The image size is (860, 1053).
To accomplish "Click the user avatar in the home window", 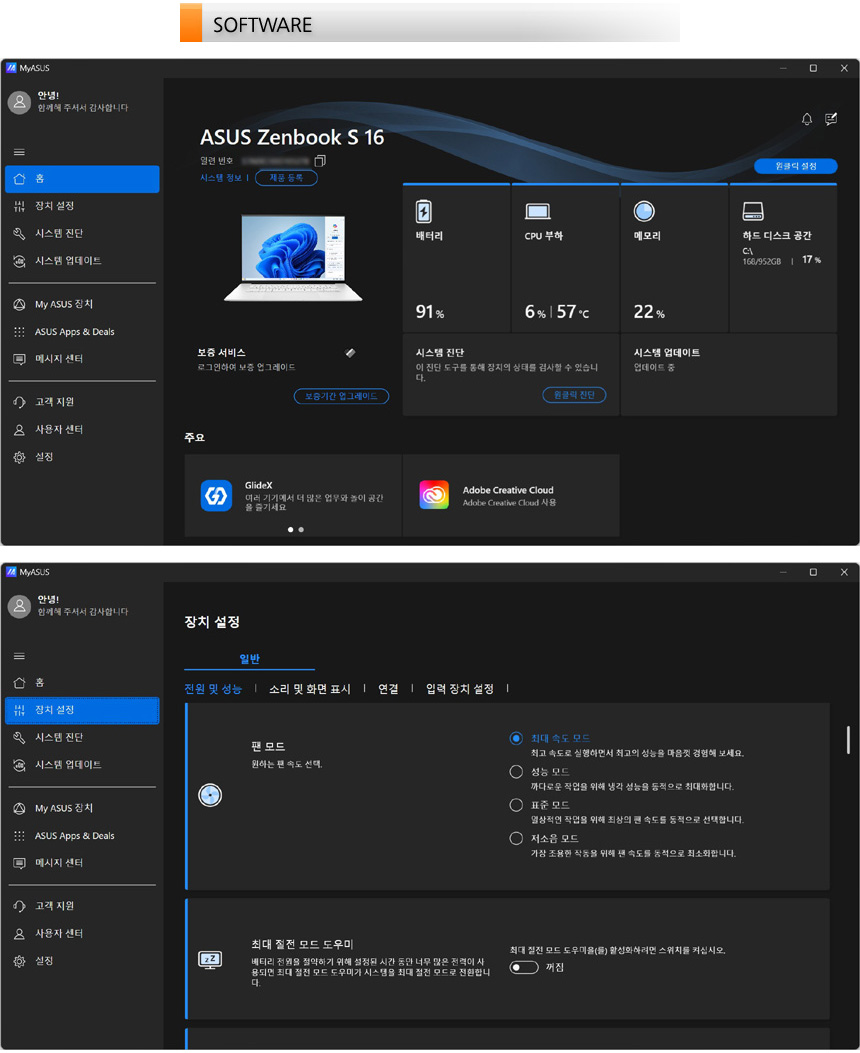I will click(19, 102).
